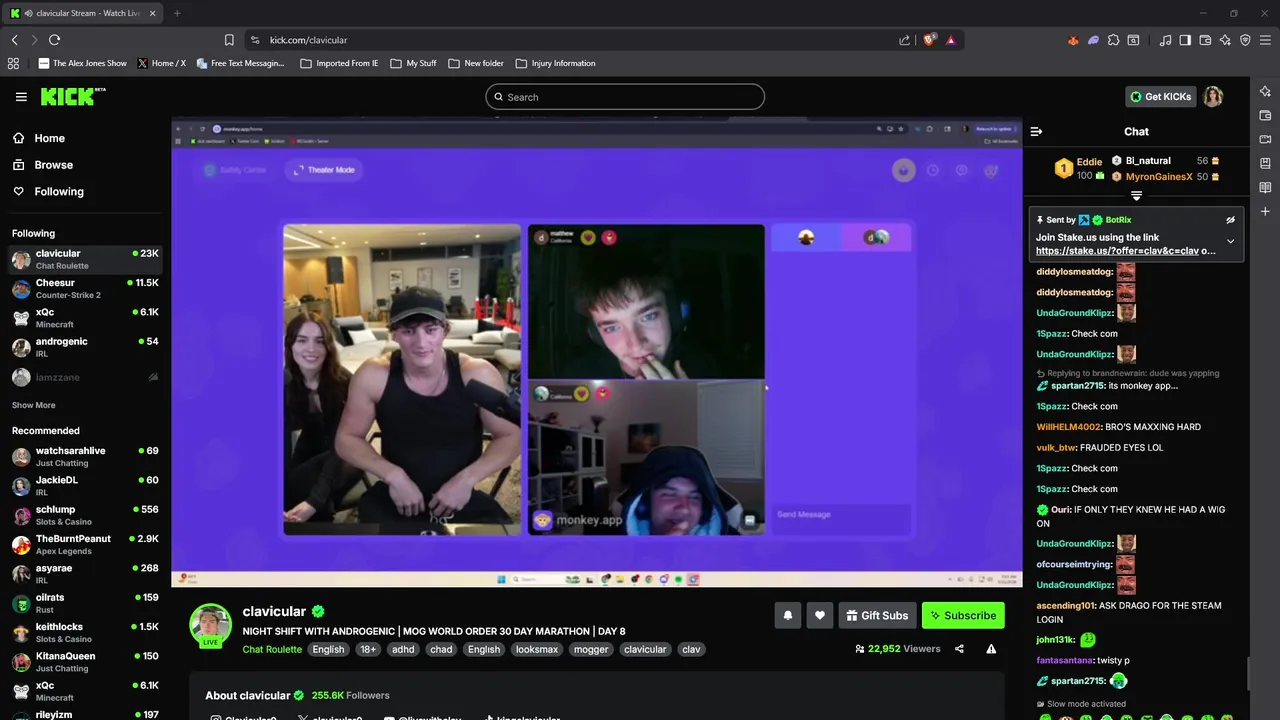Click chat username WillHELM4002
Viewport: 1280px width, 720px height.
pos(1068,427)
